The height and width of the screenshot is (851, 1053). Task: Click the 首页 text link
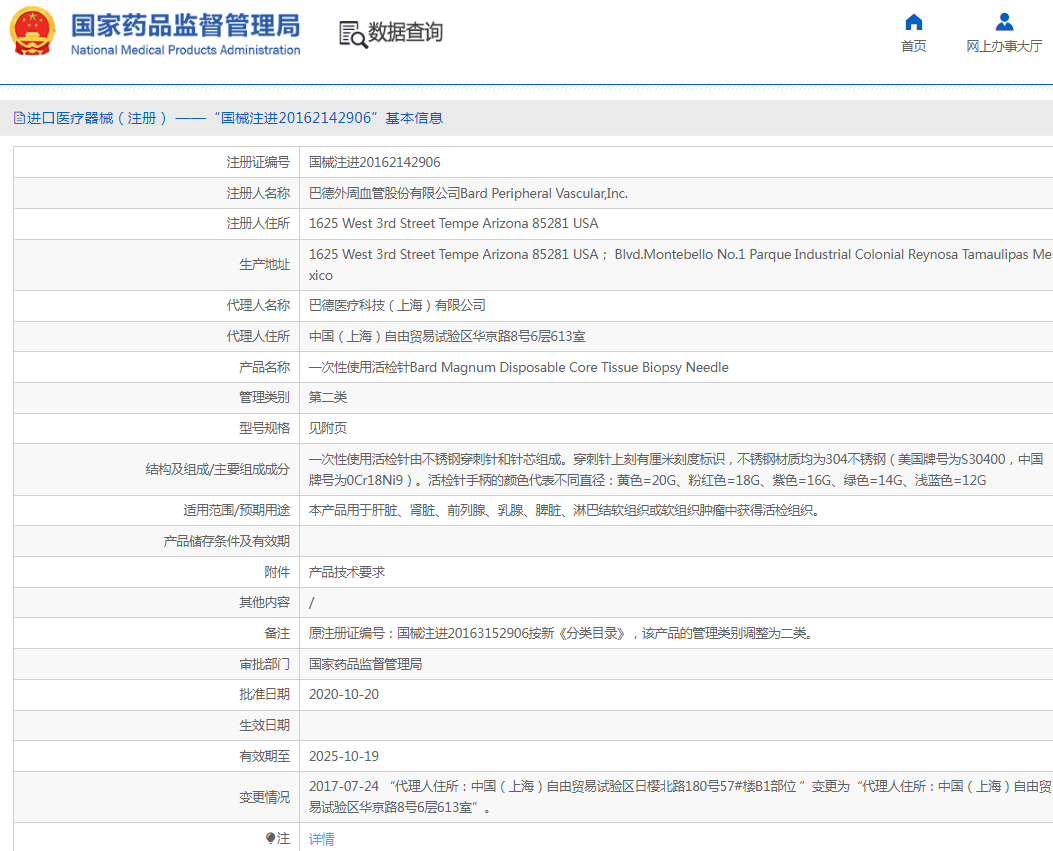(913, 46)
